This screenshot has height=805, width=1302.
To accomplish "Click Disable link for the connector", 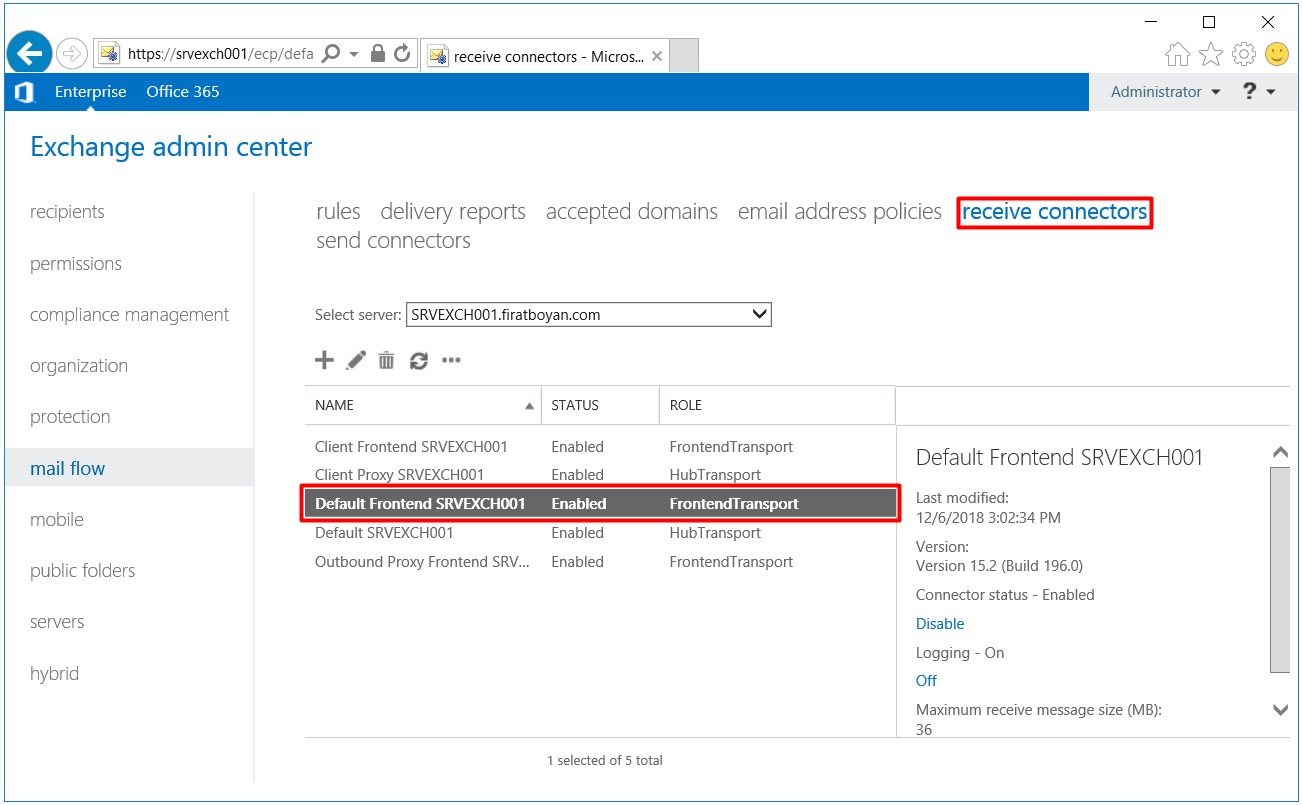I will point(940,624).
